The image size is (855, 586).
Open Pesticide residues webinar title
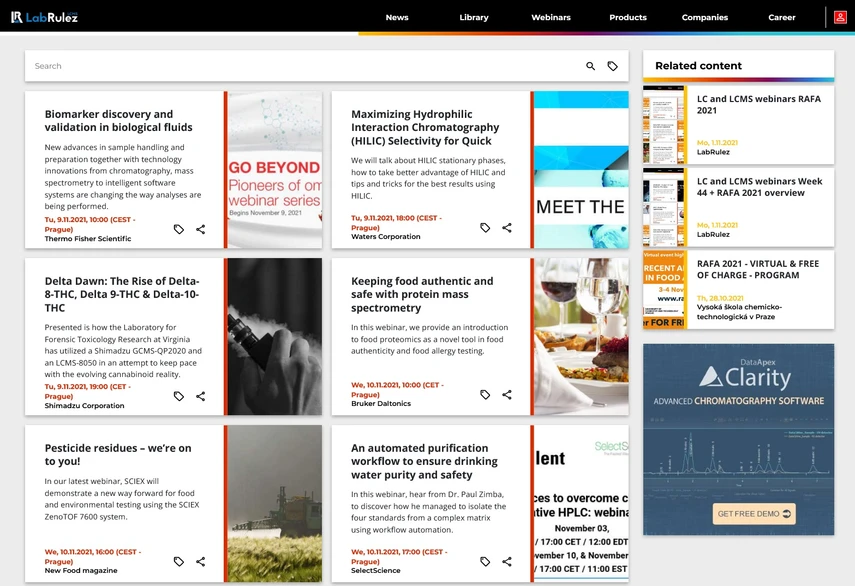pyautogui.click(x=118, y=455)
